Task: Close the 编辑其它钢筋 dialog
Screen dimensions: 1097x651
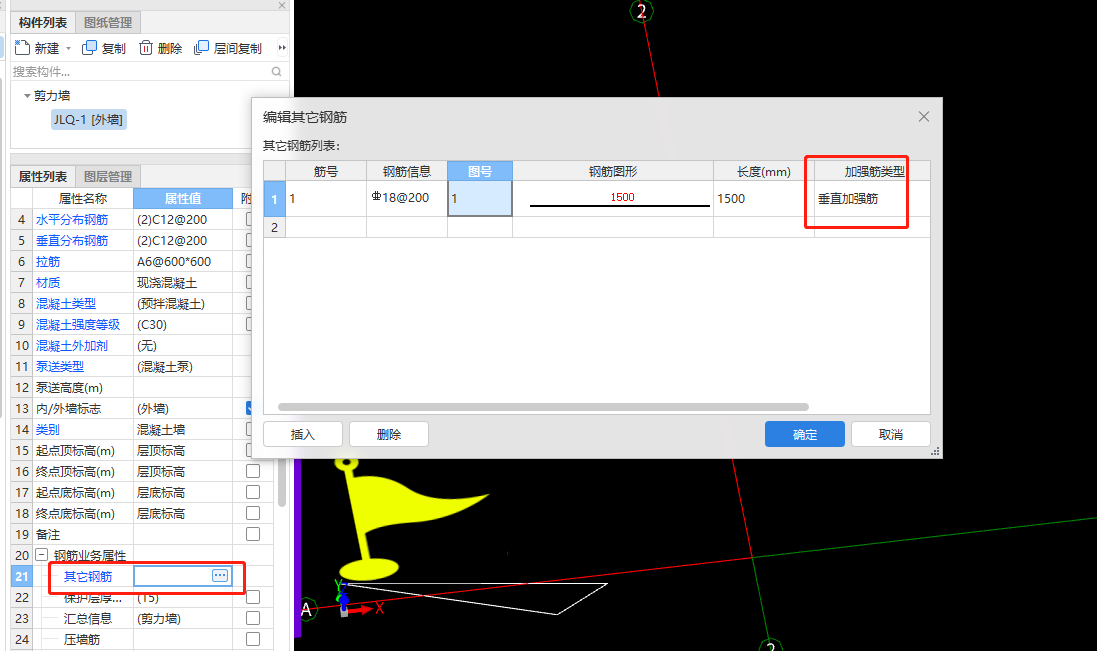Action: tap(923, 117)
